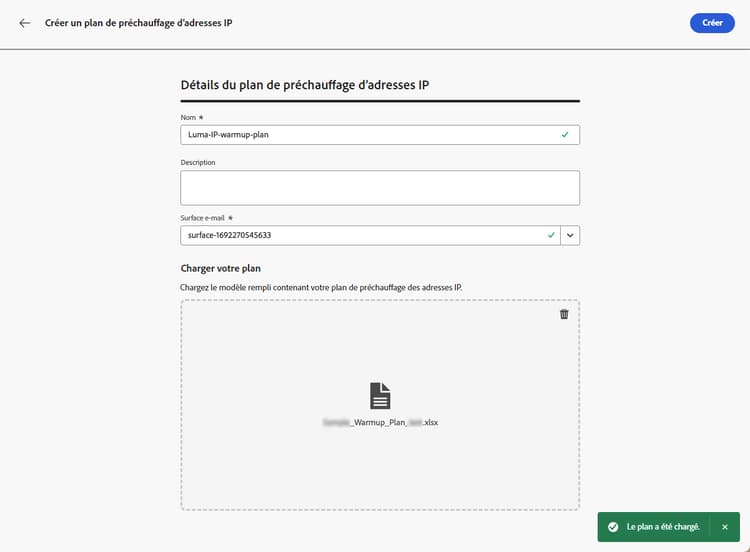
Task: Go back using the left arrow
Action: [25, 23]
